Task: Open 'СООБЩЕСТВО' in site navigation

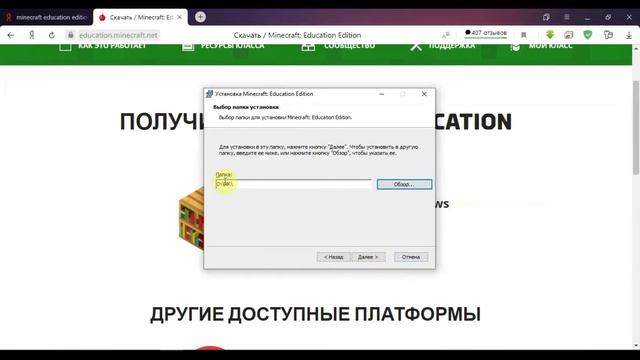Action: (x=338, y=46)
